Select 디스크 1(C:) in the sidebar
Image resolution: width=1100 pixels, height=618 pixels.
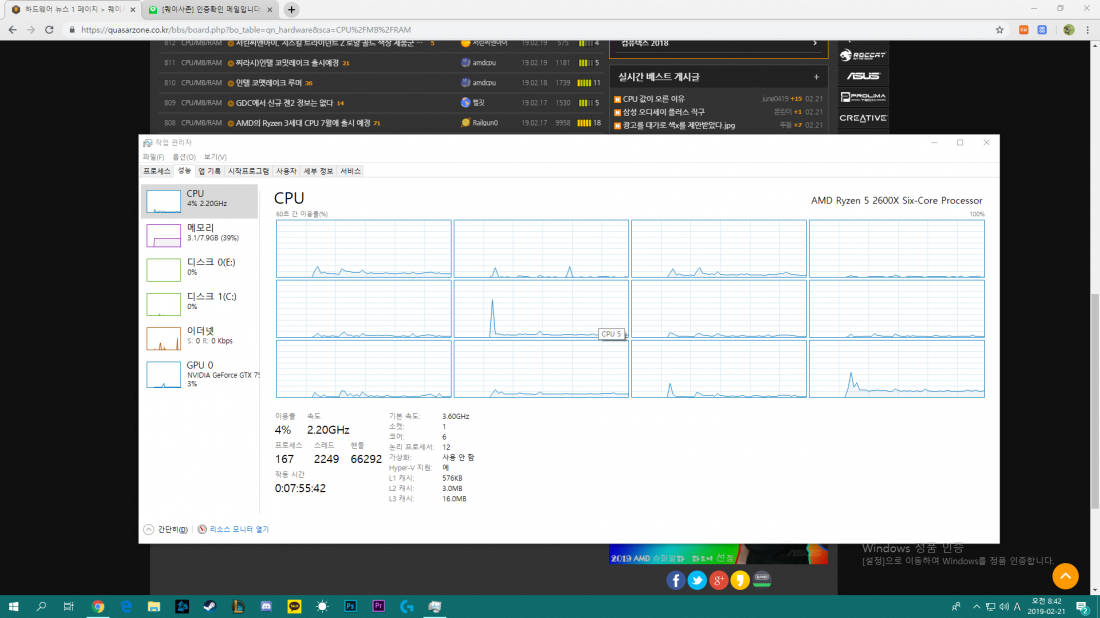[199, 304]
